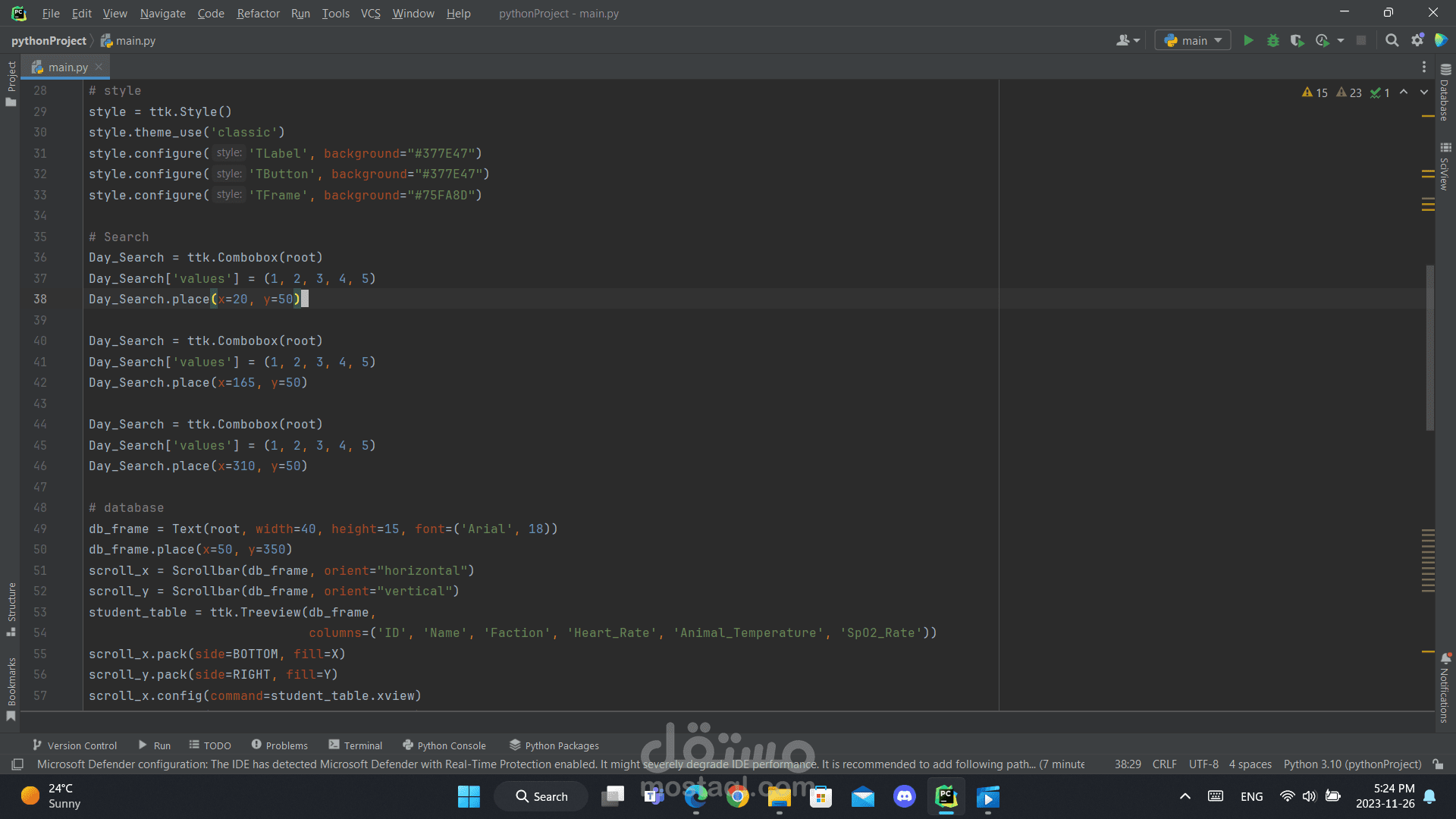Run main with coverage shield icon

(x=1298, y=40)
